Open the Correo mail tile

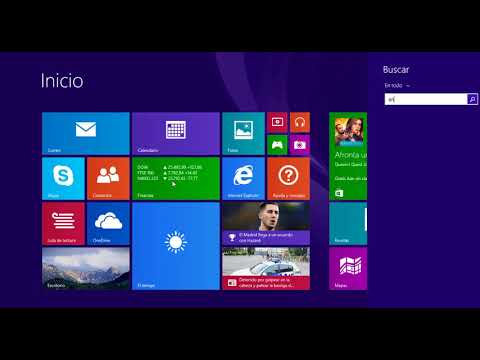(x=86, y=133)
